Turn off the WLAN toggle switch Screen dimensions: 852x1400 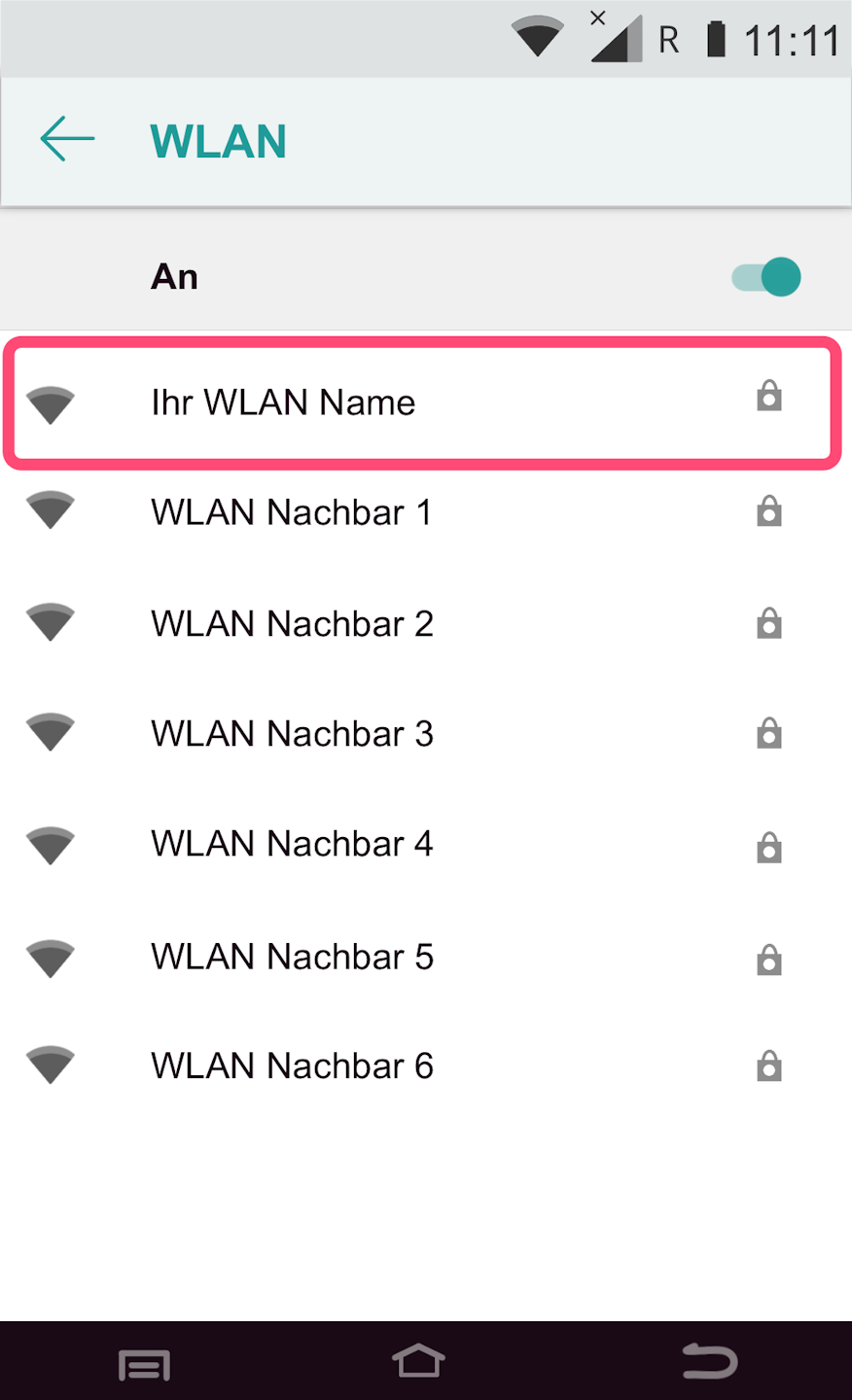coord(766,277)
